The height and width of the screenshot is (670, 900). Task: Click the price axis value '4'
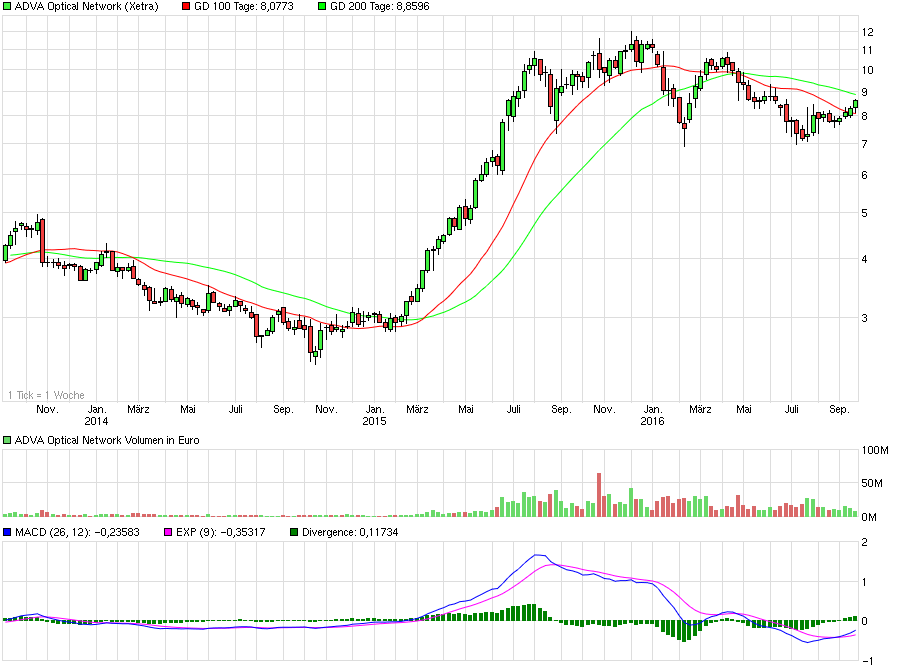point(864,259)
